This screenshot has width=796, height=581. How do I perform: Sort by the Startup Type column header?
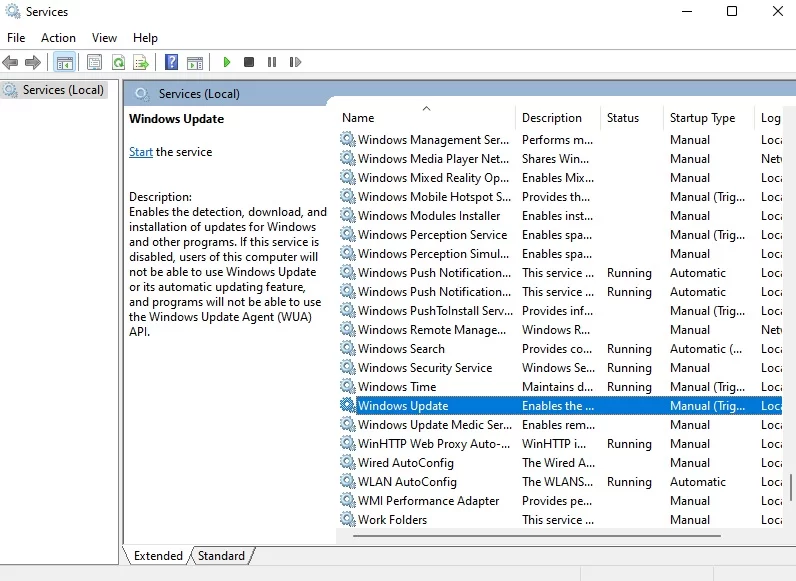pyautogui.click(x=709, y=118)
